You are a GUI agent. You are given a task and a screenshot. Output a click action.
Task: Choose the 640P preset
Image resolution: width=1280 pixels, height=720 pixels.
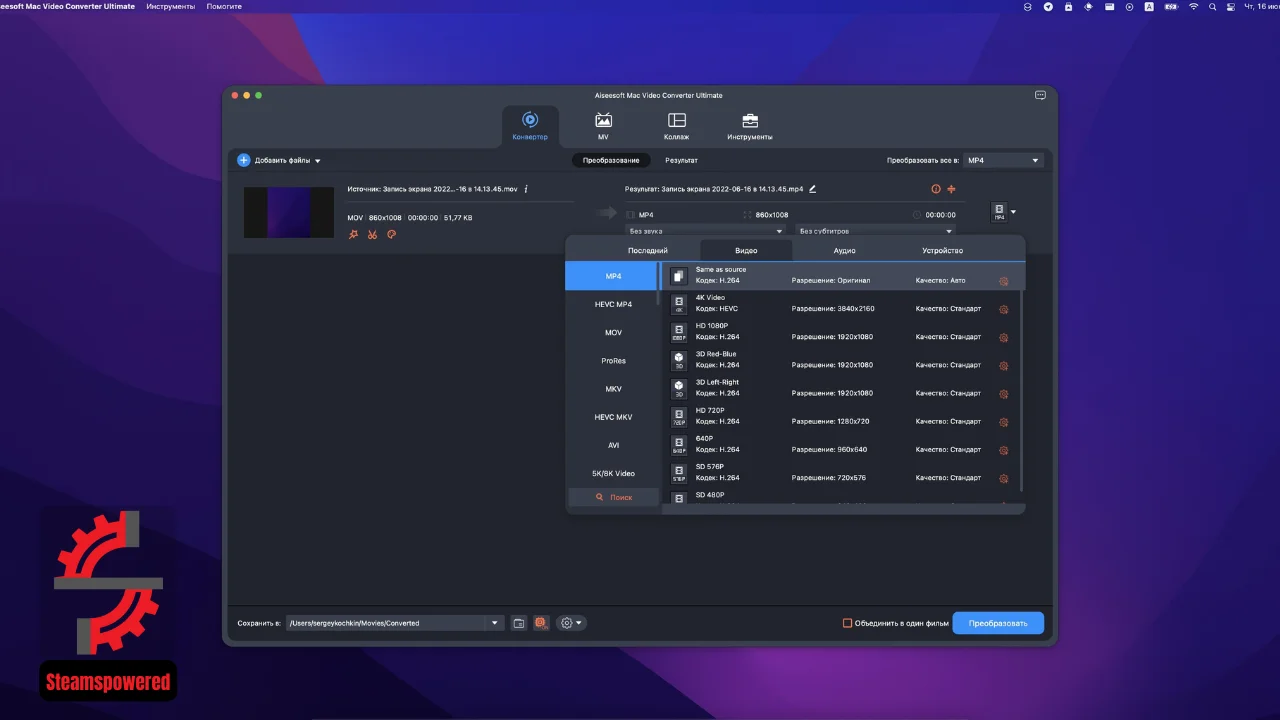coord(841,444)
